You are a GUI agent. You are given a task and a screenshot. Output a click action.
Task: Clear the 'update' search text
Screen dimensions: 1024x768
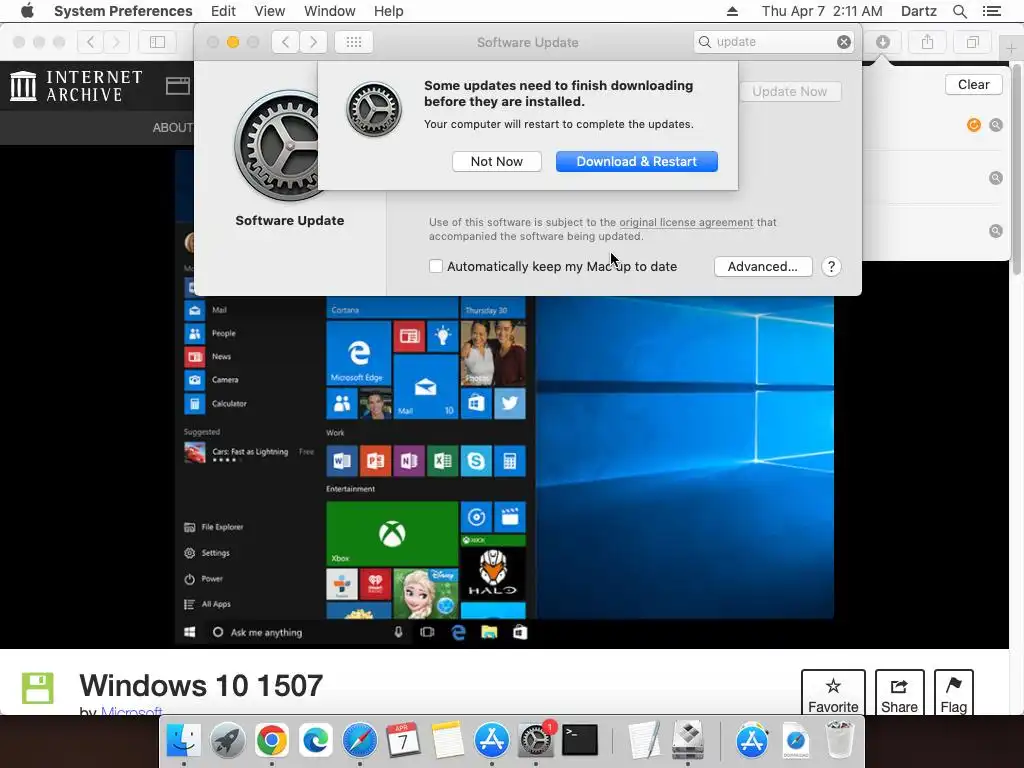[844, 42]
